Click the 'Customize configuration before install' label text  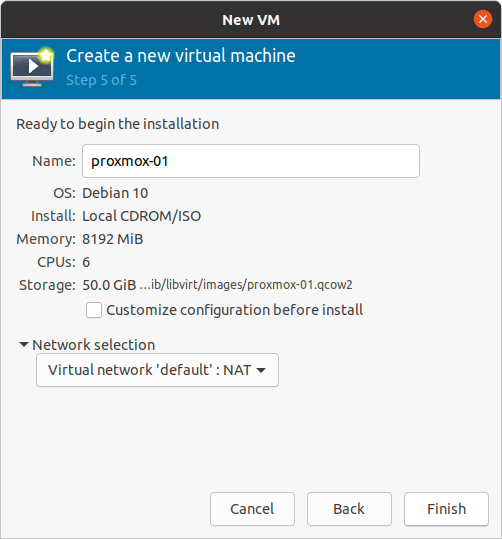coord(234,310)
